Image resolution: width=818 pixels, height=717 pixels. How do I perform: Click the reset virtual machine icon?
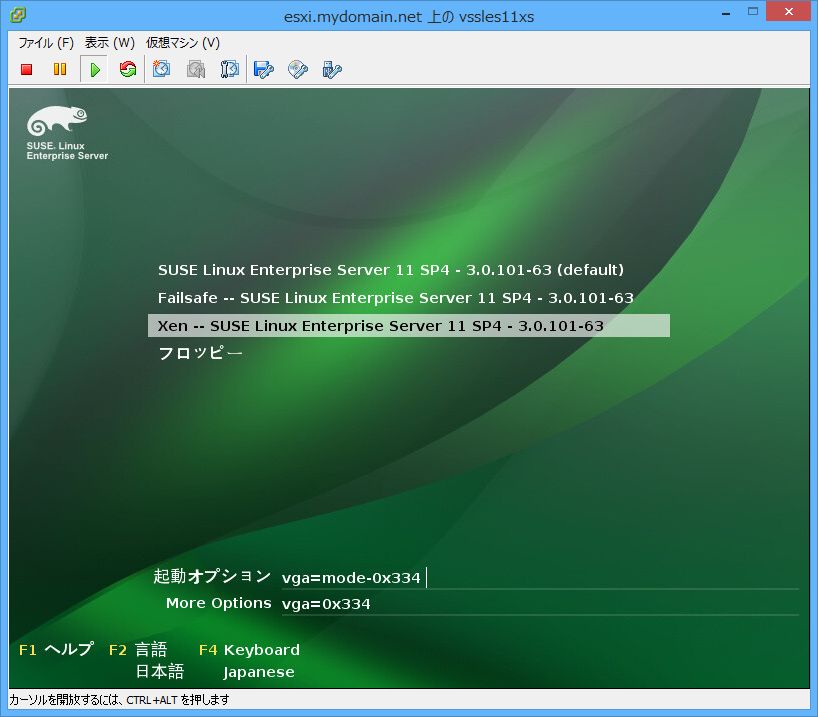pos(127,69)
